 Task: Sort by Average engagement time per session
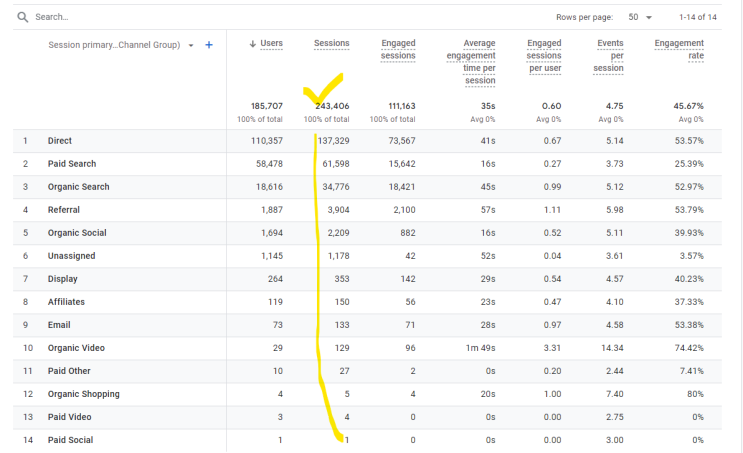click(471, 62)
